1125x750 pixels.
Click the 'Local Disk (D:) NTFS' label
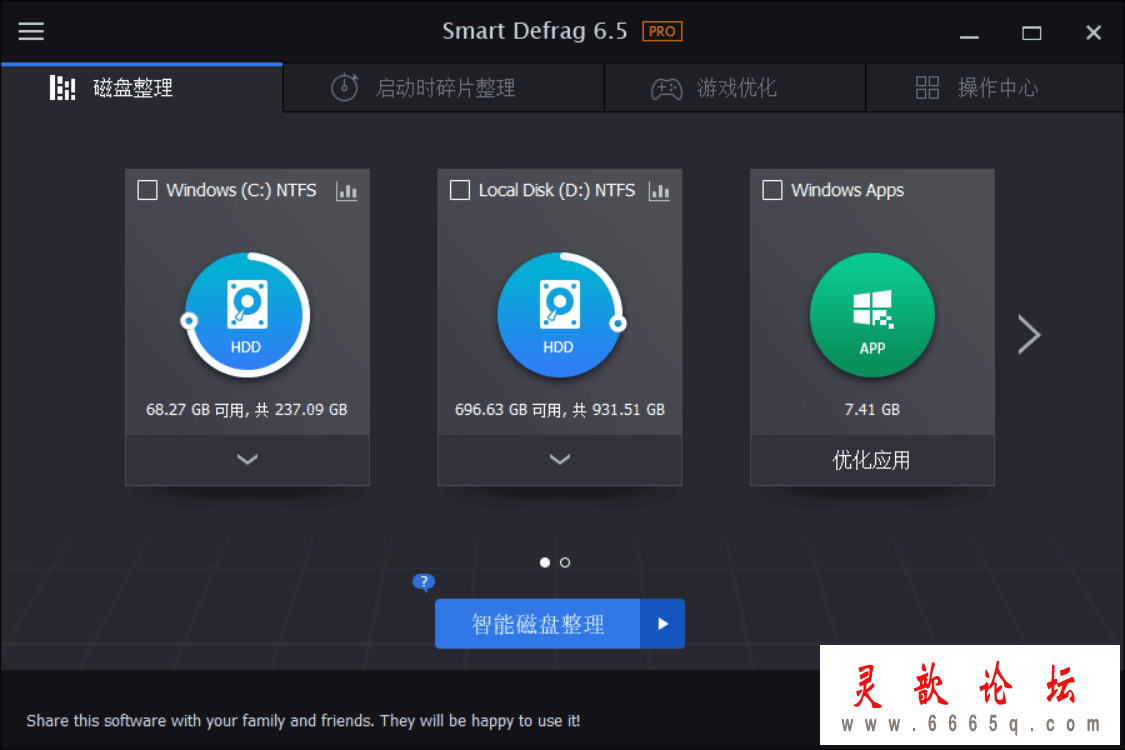pyautogui.click(x=557, y=190)
